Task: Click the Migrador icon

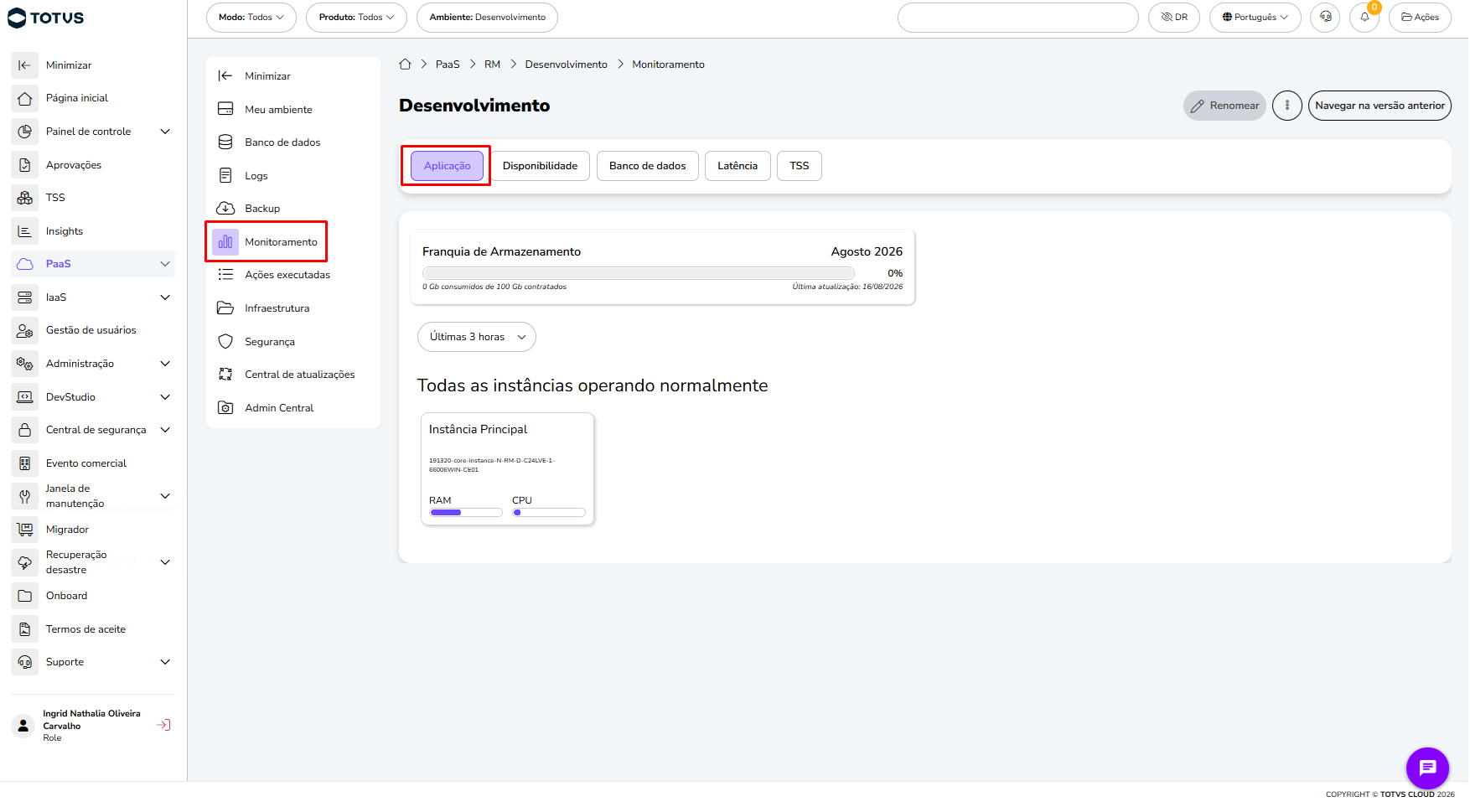Action: point(25,530)
